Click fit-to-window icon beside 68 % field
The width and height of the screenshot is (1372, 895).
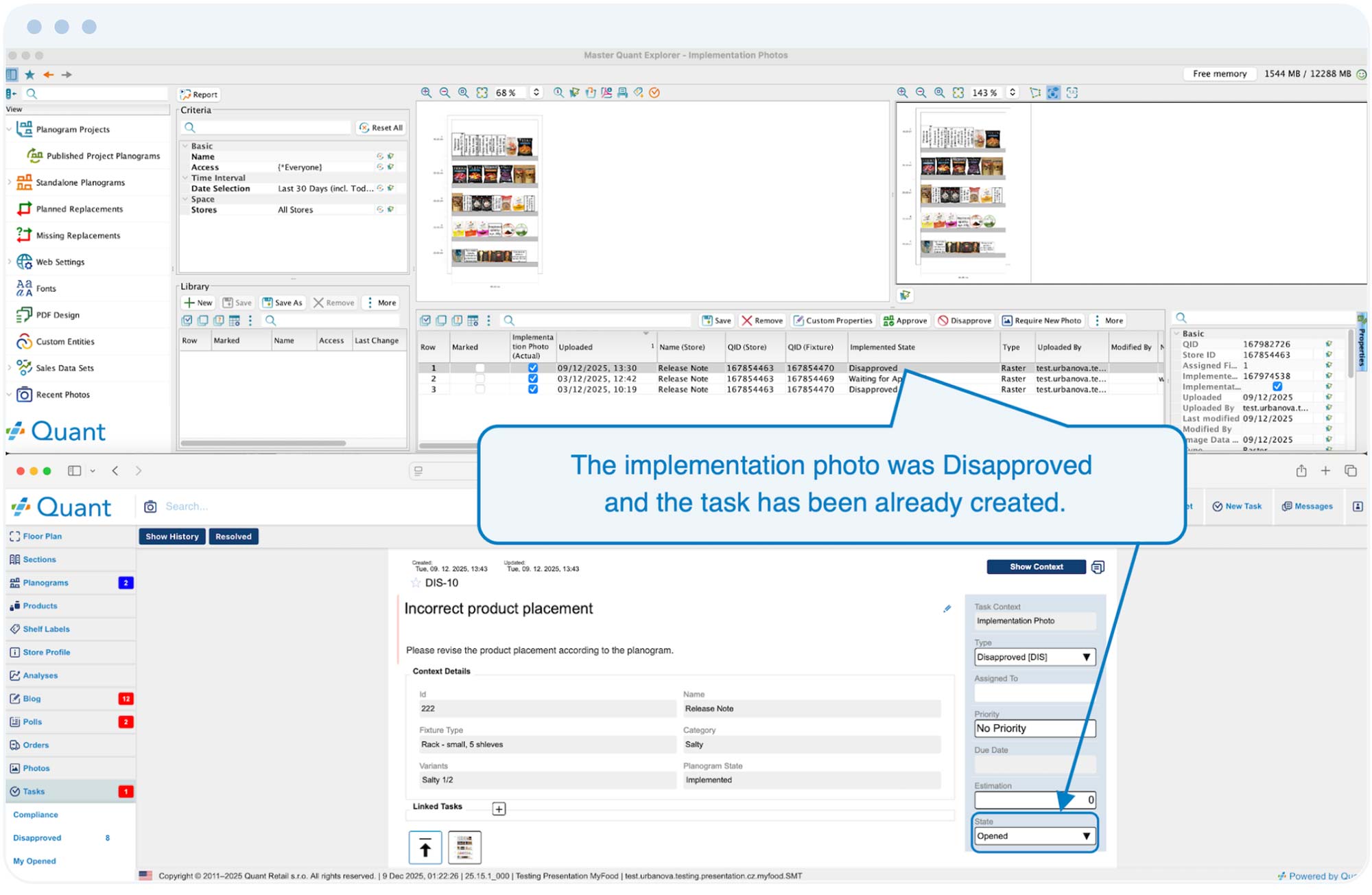tap(482, 93)
